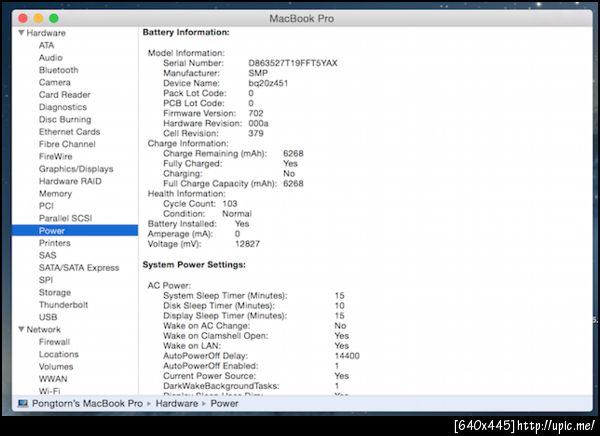The image size is (600, 436).
Task: Click the MacBook Pro window title
Action: point(302,18)
